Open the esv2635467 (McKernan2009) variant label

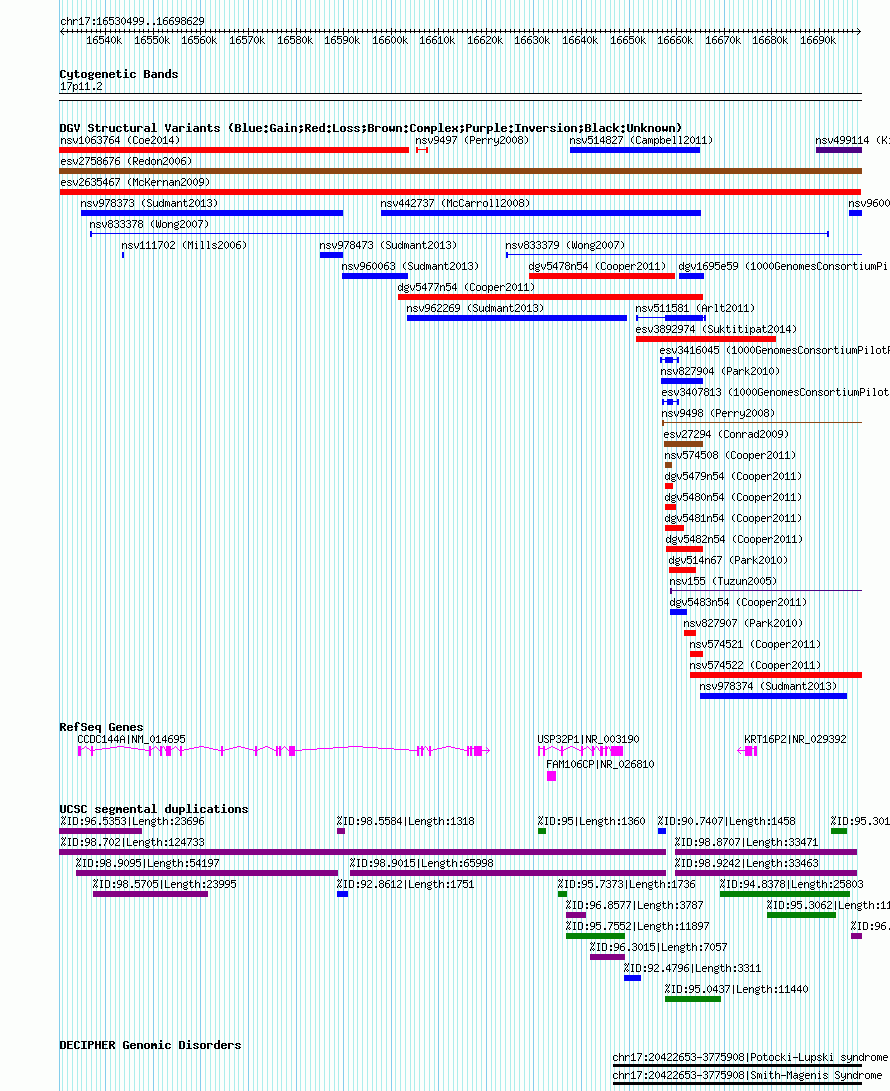pyautogui.click(x=135, y=182)
